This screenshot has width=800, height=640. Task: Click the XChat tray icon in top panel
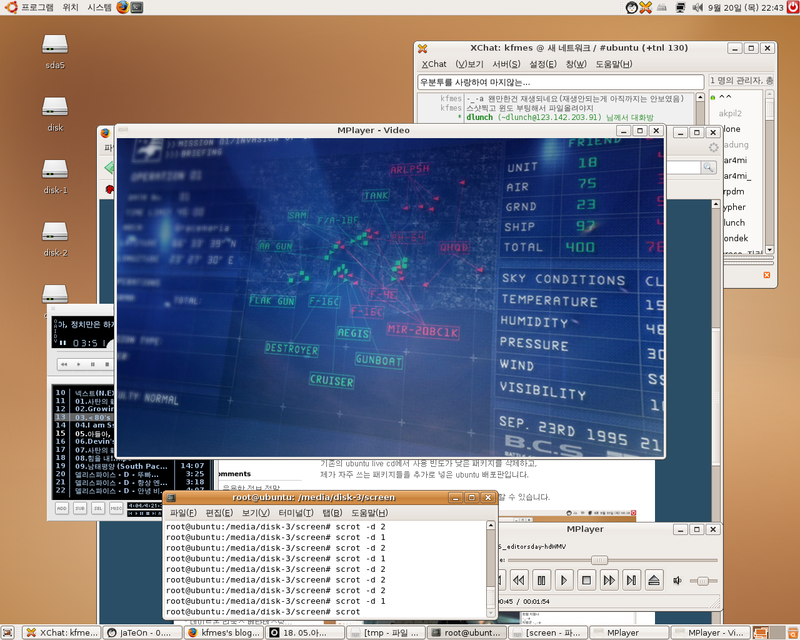coord(646,8)
